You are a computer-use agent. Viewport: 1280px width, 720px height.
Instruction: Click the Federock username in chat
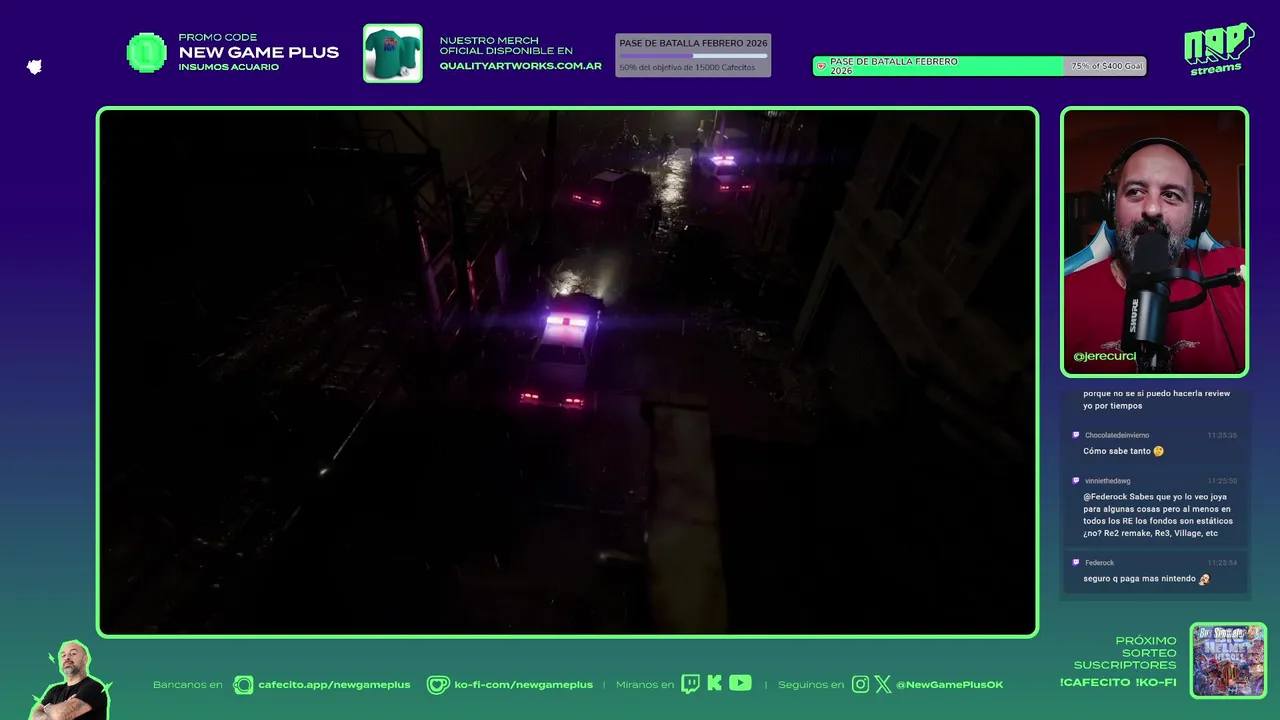coord(1100,563)
